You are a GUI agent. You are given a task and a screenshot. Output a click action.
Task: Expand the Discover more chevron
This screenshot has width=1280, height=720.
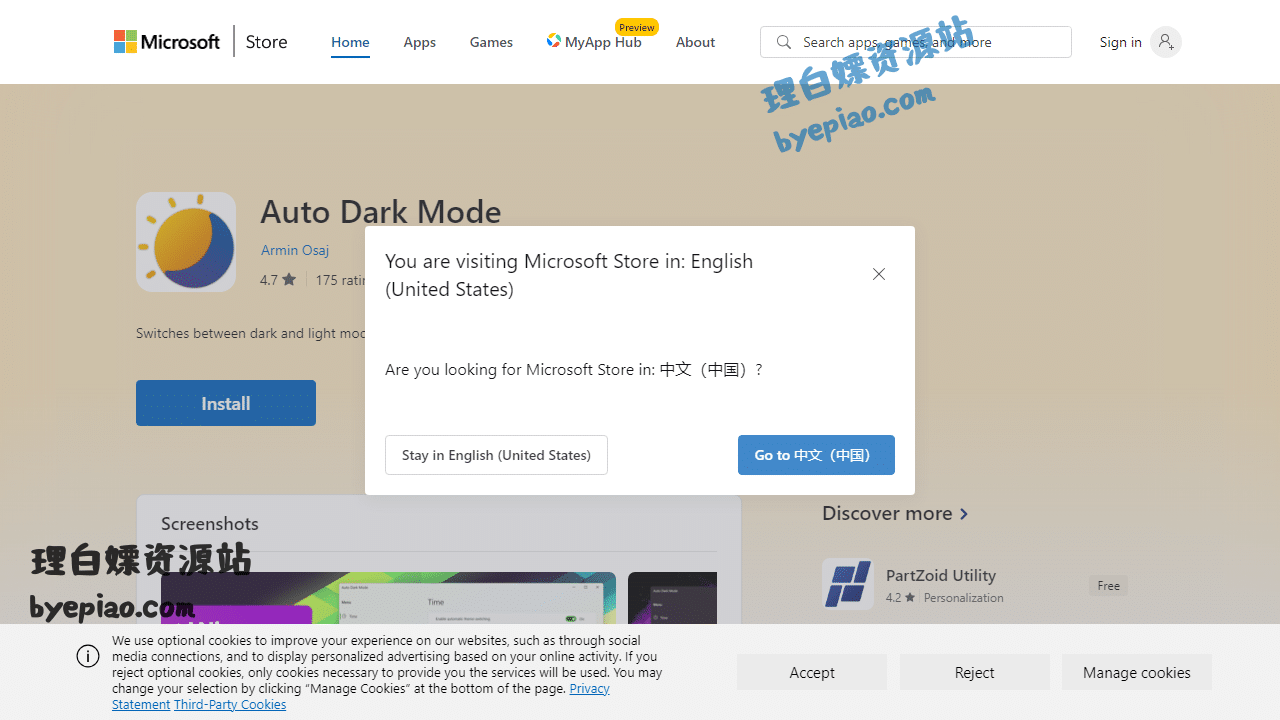click(x=964, y=514)
